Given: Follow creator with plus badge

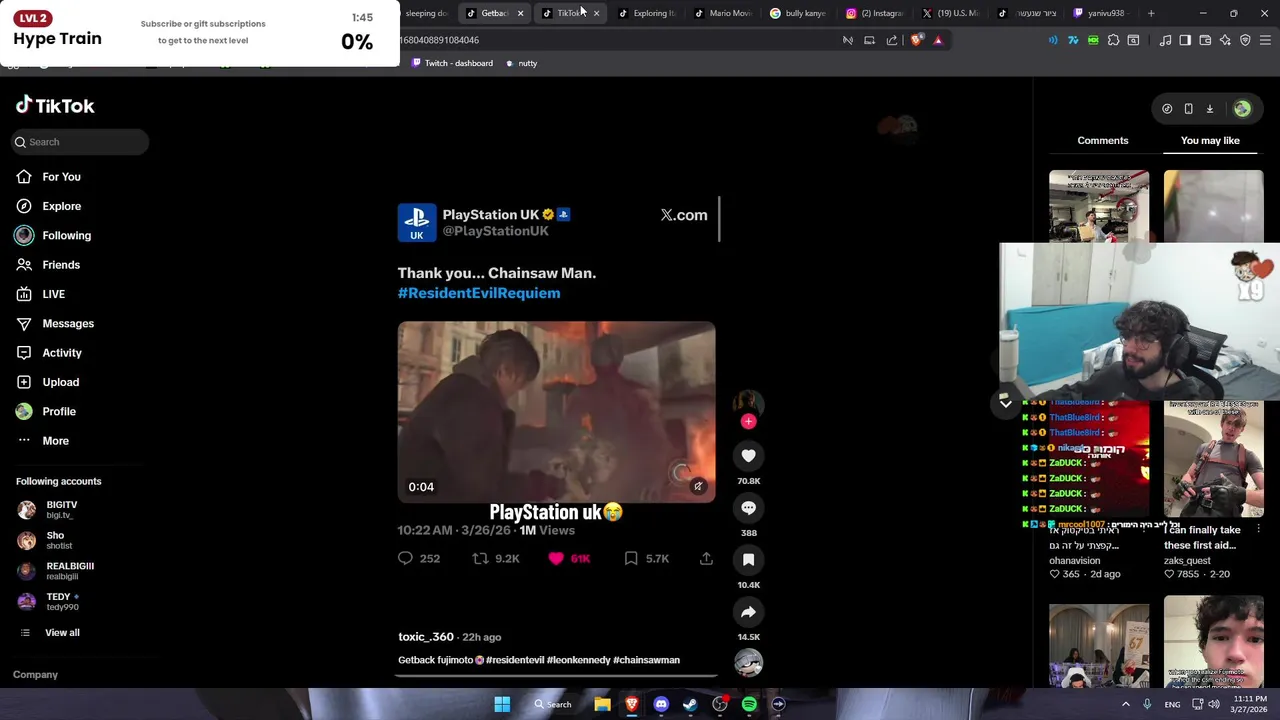Looking at the screenshot, I should pos(748,421).
